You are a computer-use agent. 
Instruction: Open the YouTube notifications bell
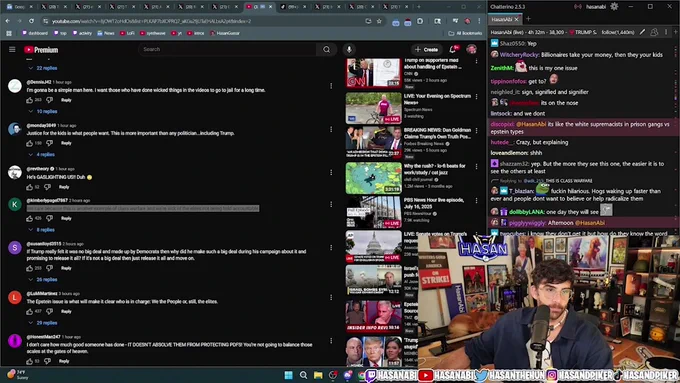pyautogui.click(x=453, y=49)
